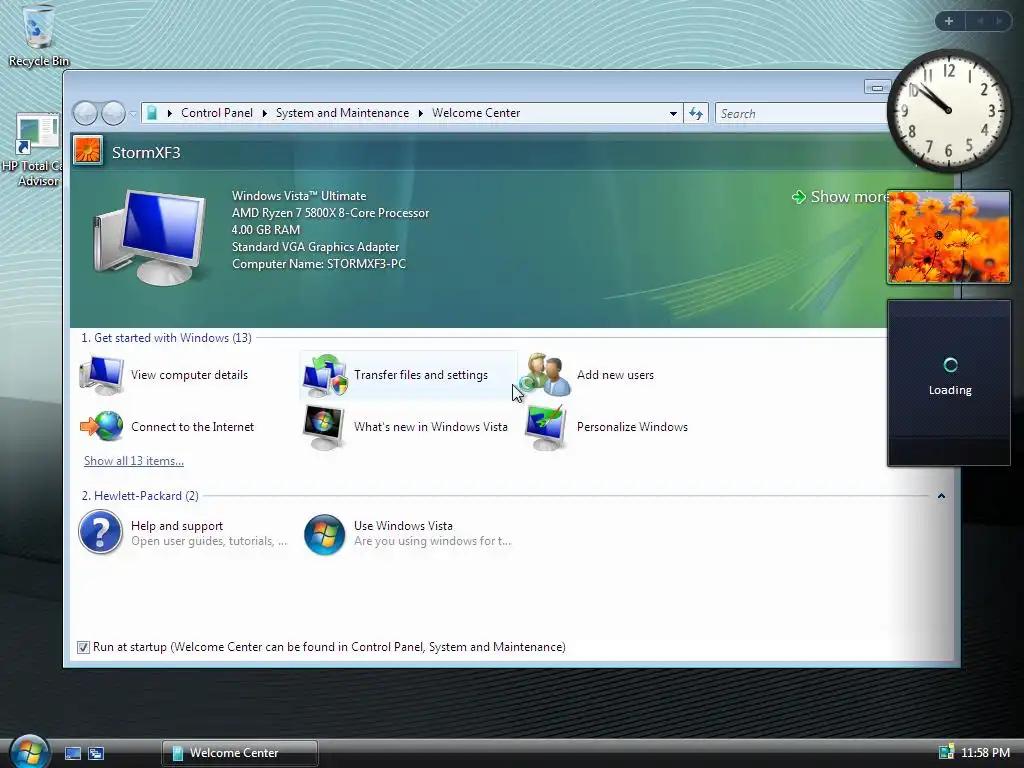Open the View computer details icon
Viewport: 1024px width, 768px height.
101,376
